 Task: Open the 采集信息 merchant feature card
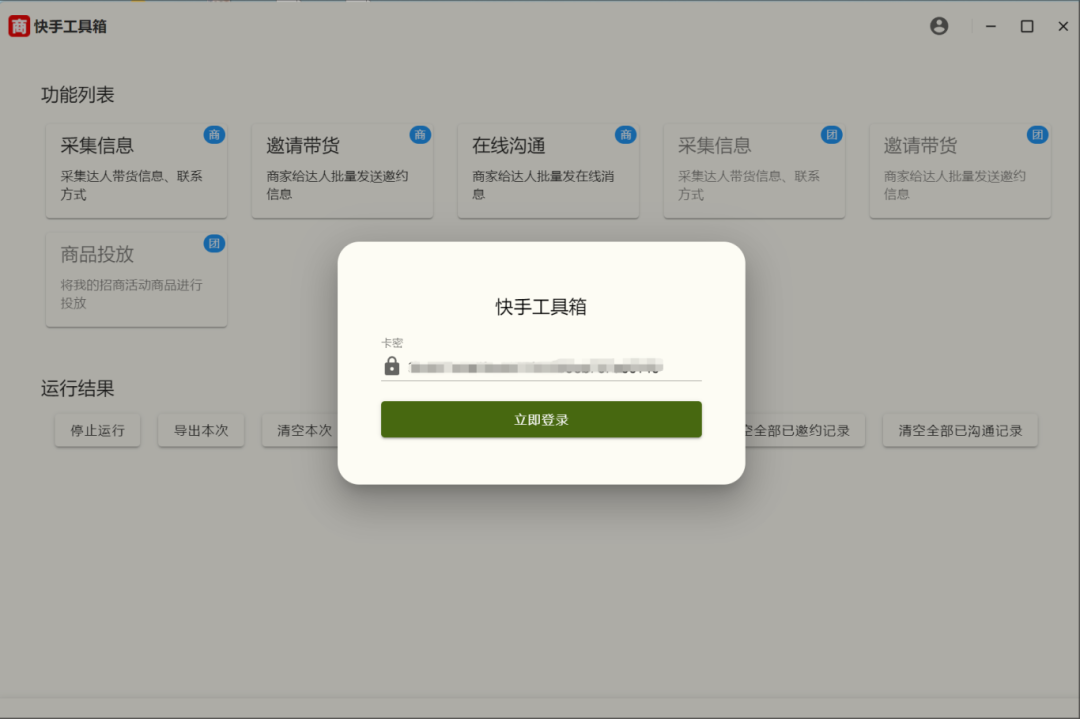click(136, 170)
